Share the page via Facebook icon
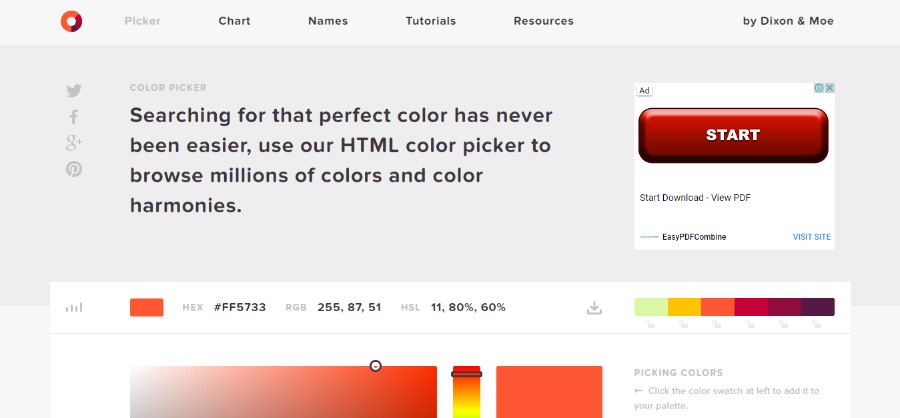This screenshot has width=900, height=418. 73,117
